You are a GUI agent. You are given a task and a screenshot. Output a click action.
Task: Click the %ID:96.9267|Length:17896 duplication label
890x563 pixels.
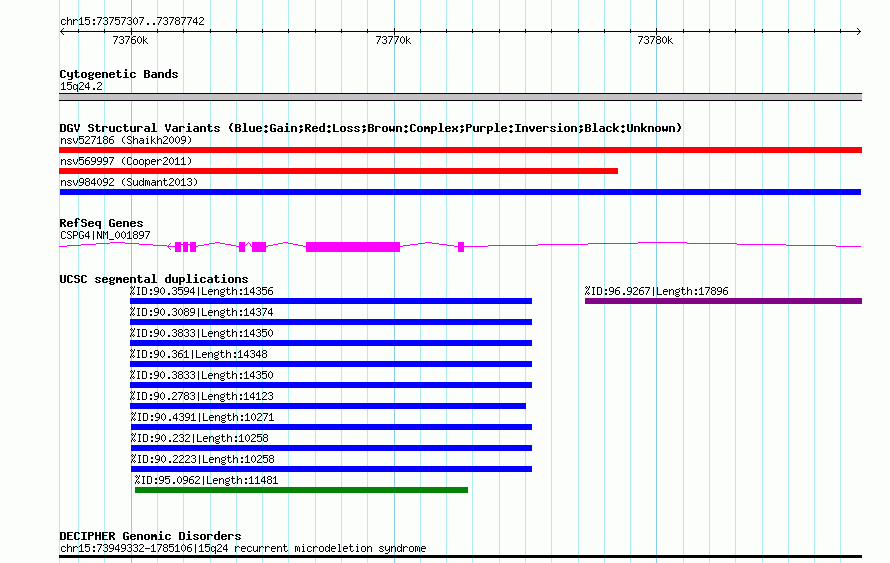tap(657, 291)
